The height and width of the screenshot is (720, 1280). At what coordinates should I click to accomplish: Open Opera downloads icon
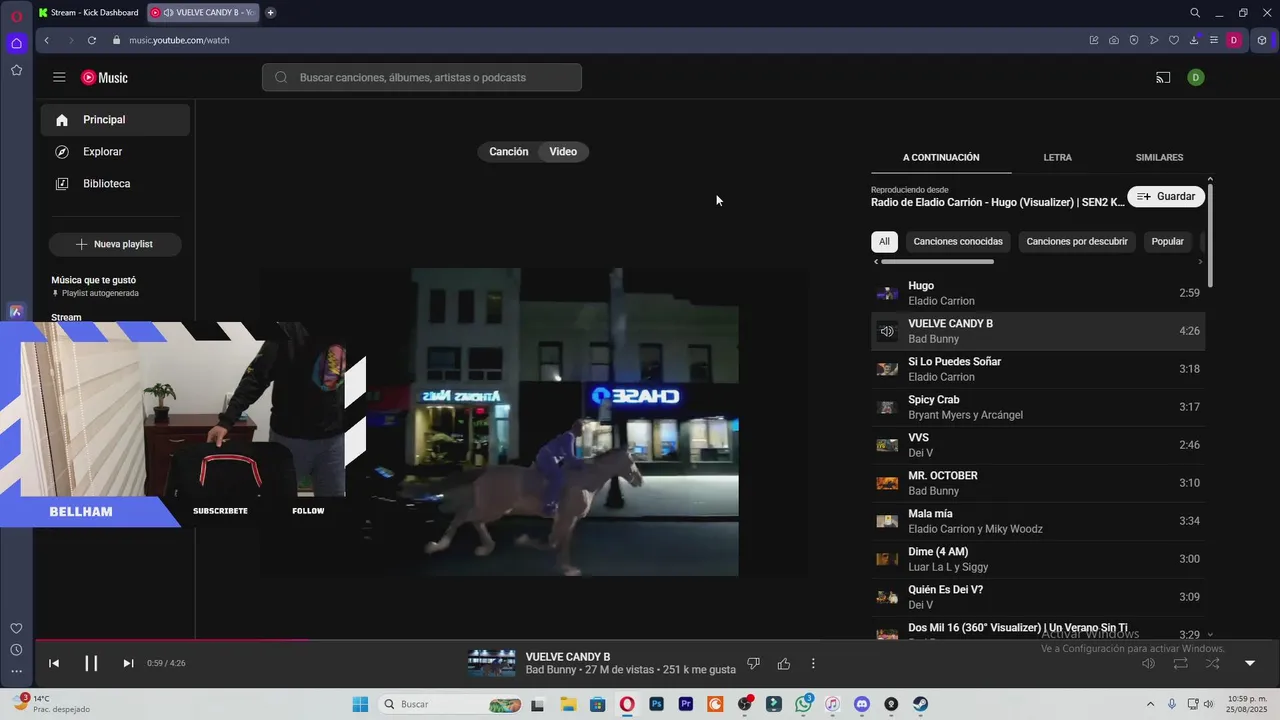pos(1194,40)
